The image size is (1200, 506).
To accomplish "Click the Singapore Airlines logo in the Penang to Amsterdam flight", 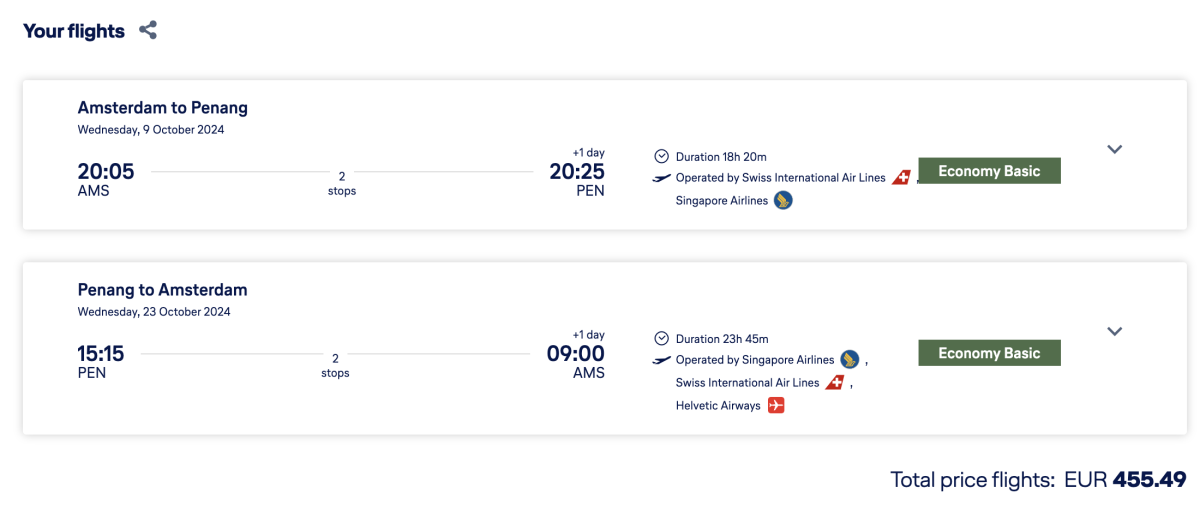I will pyautogui.click(x=850, y=360).
